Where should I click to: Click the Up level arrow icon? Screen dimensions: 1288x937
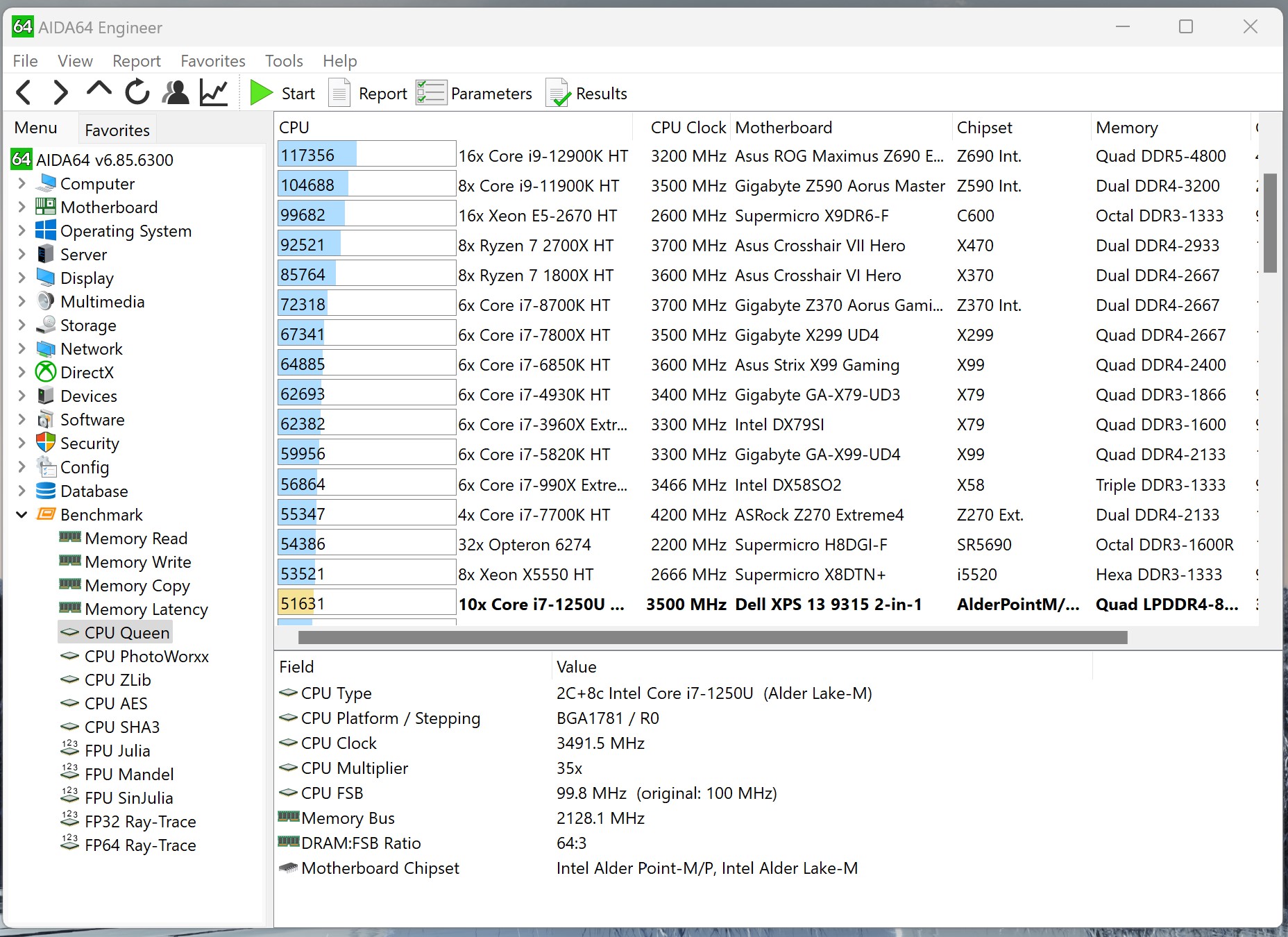pyautogui.click(x=99, y=90)
